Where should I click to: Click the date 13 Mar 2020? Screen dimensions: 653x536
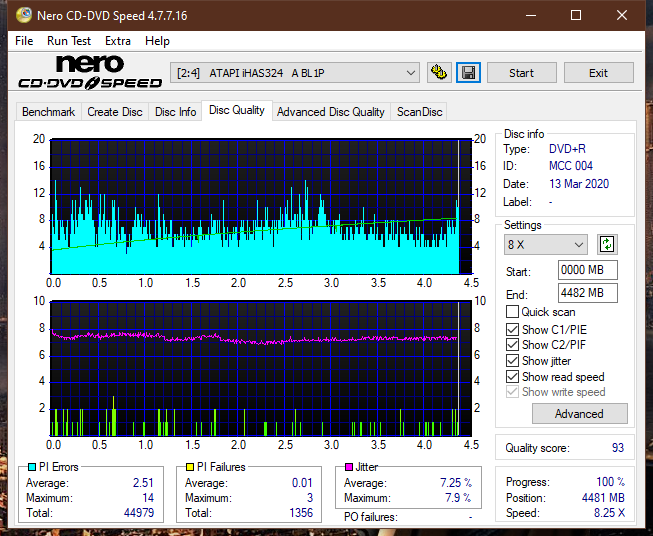[x=579, y=184]
